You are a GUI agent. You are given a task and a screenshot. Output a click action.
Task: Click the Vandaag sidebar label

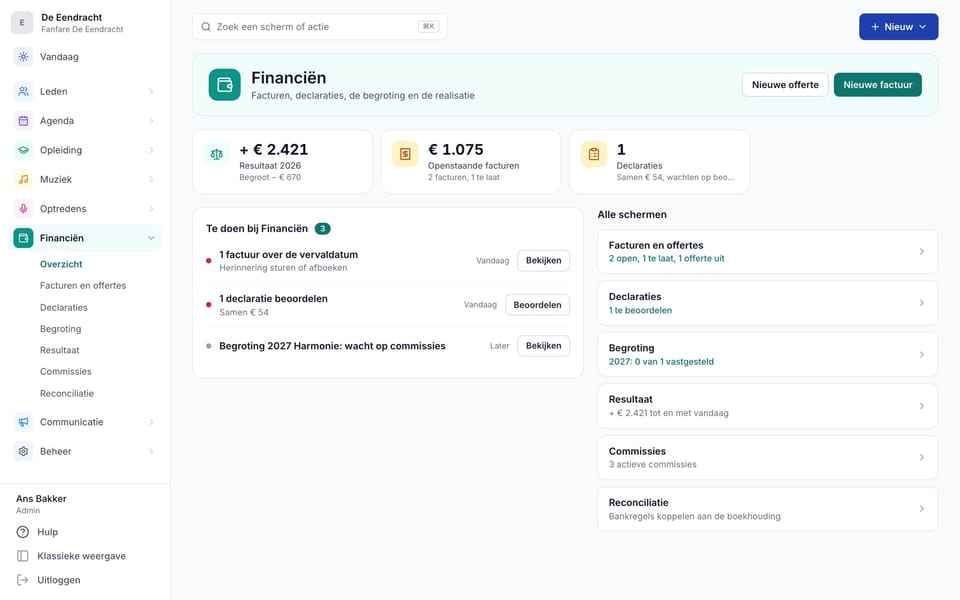59,57
